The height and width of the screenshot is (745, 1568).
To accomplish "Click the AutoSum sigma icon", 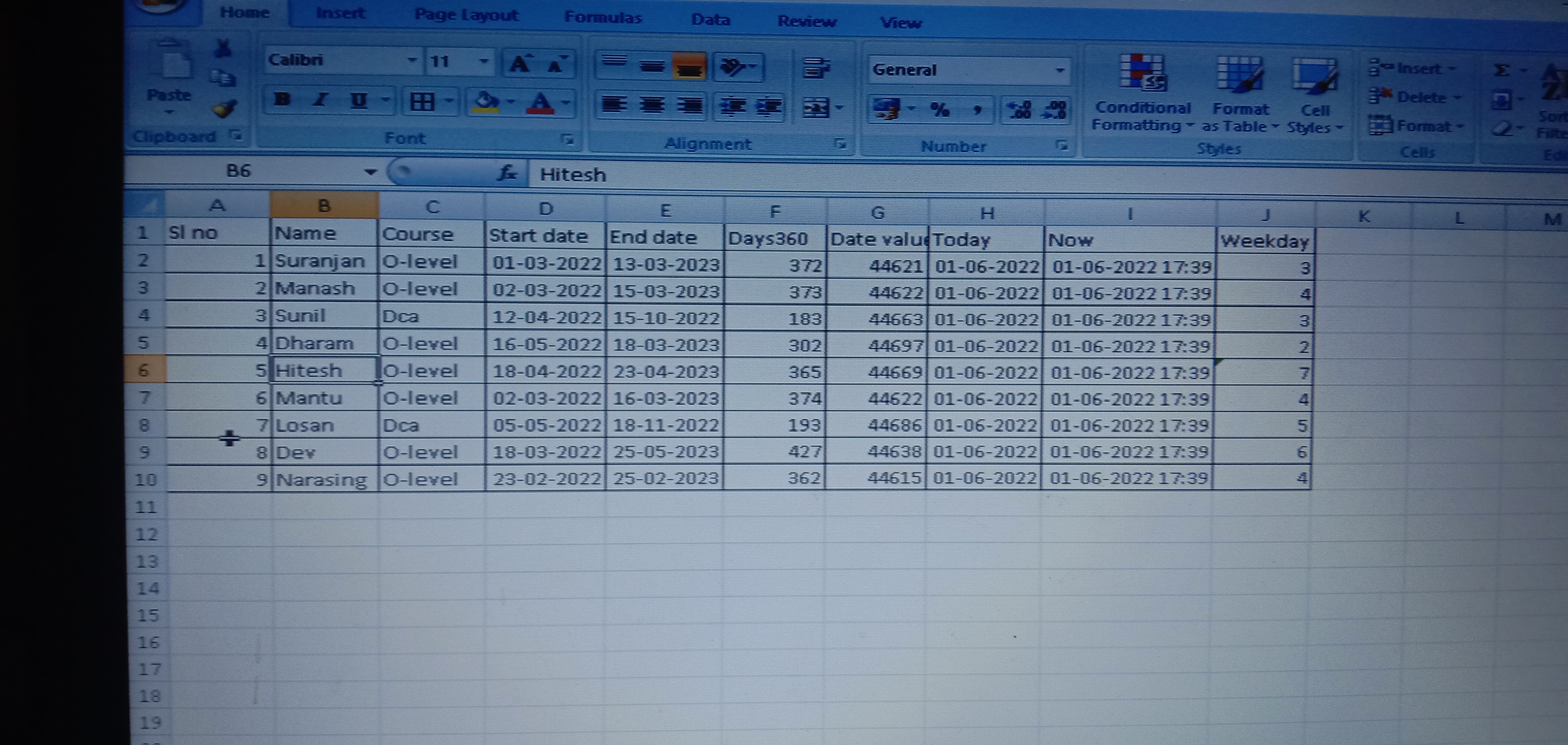I will point(1502,71).
